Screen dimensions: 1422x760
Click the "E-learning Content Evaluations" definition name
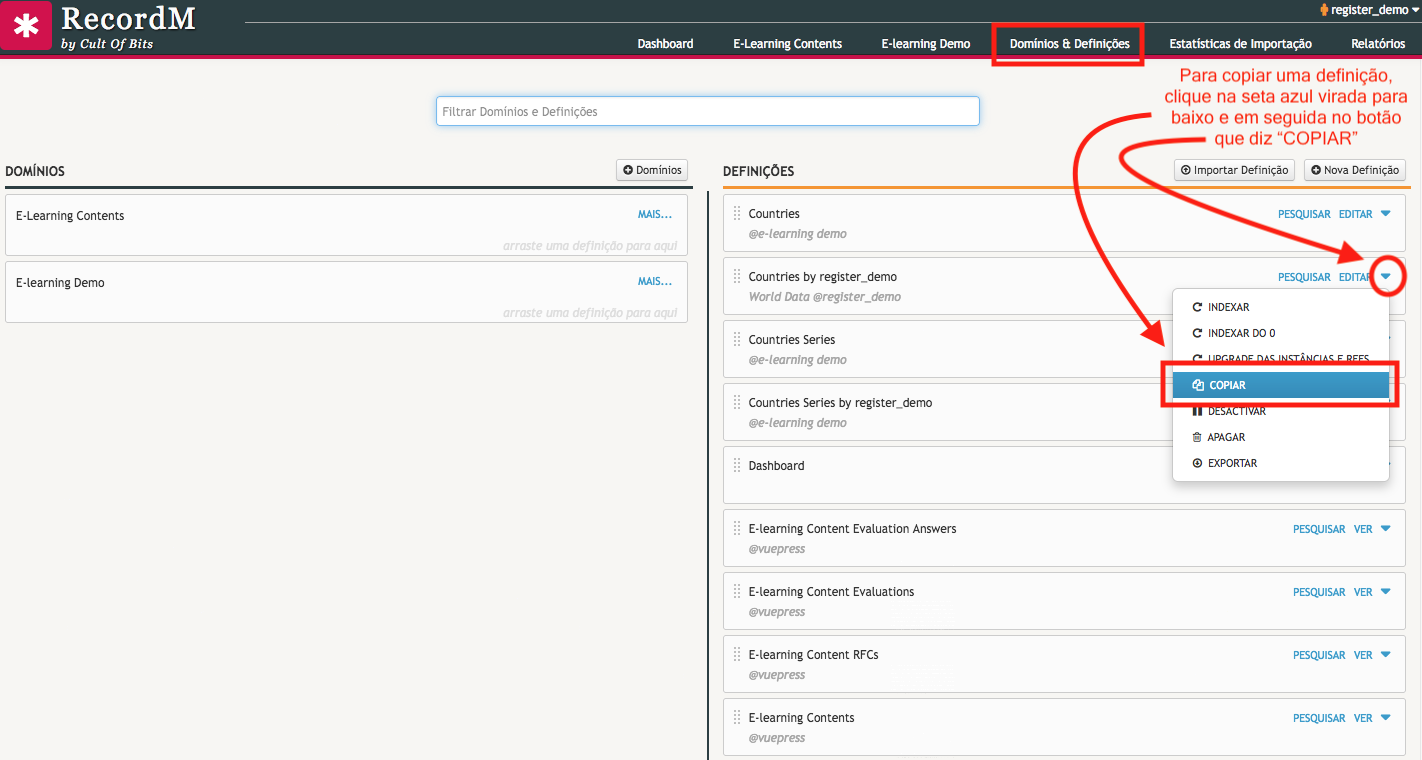831,592
